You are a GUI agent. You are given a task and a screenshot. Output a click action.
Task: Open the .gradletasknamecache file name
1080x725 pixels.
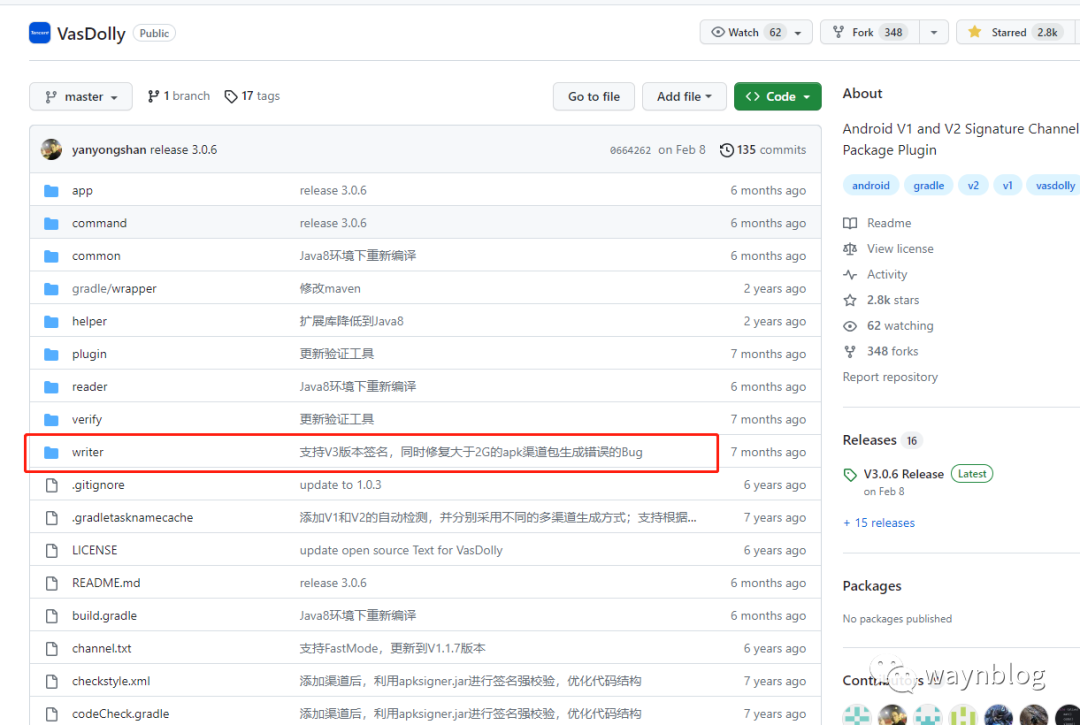132,518
